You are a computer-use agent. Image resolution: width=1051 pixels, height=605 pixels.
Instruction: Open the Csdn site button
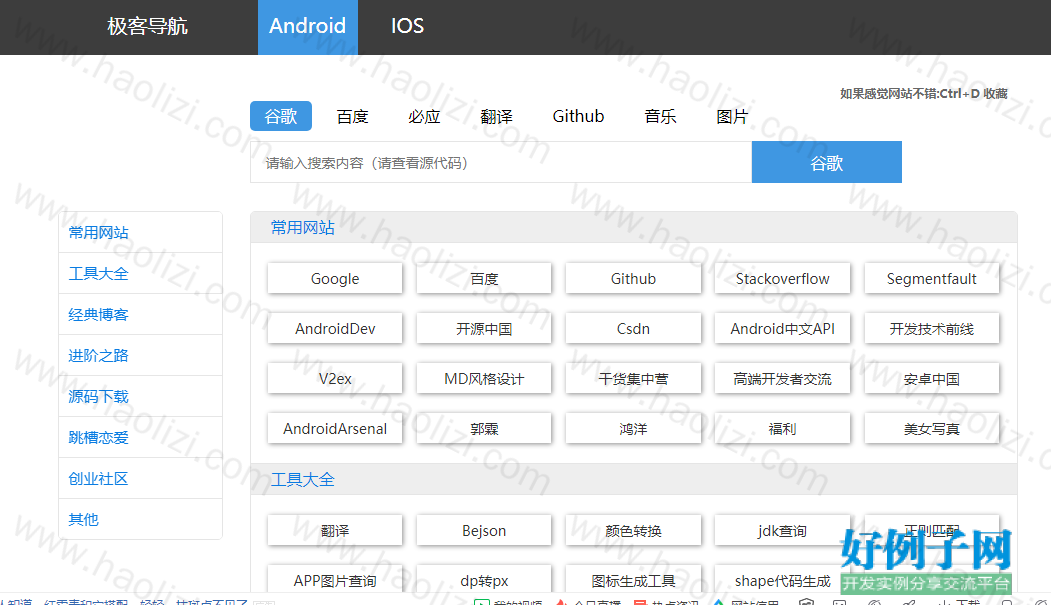(633, 328)
